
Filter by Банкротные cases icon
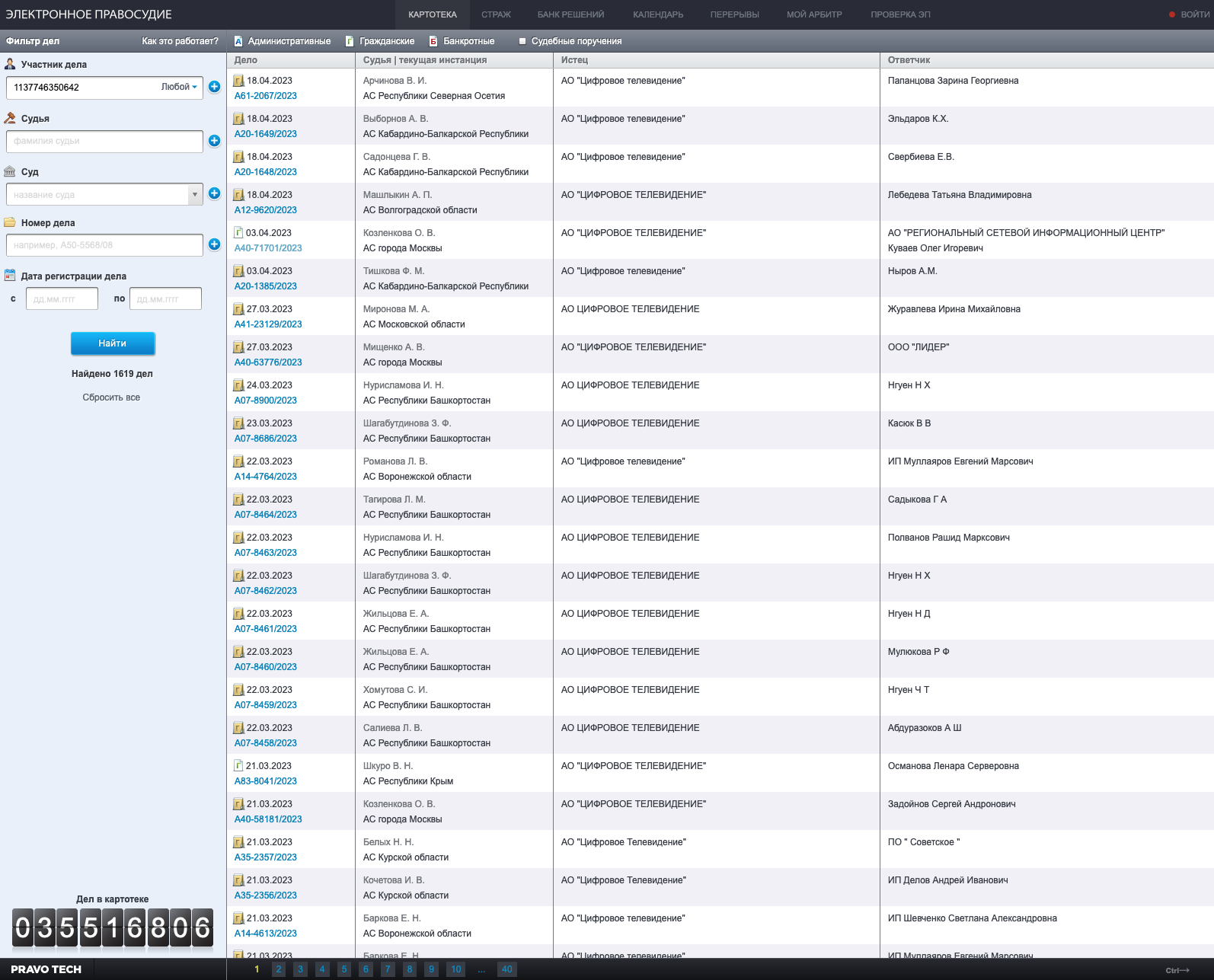pos(433,41)
